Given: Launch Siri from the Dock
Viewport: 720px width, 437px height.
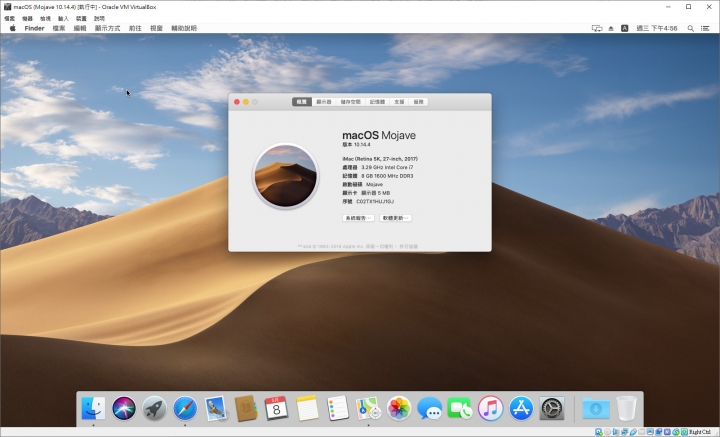Looking at the screenshot, I should [x=124, y=408].
